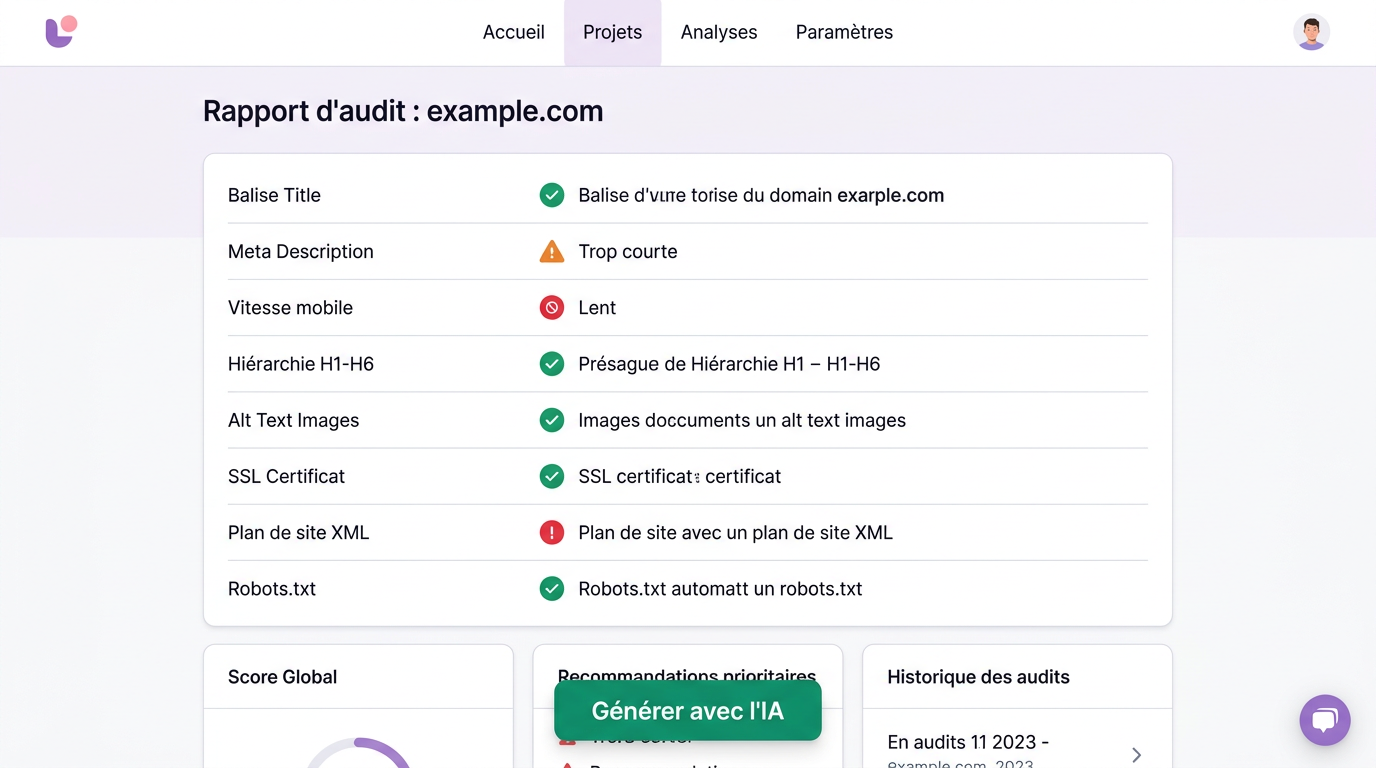Image resolution: width=1376 pixels, height=768 pixels.
Task: Select the 'Meta Description' row label
Action: pyautogui.click(x=301, y=251)
